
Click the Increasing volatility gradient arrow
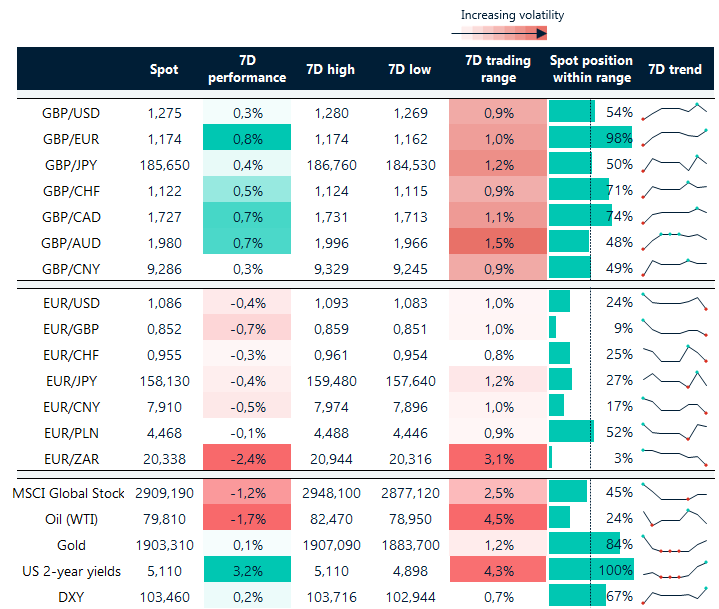[498, 33]
